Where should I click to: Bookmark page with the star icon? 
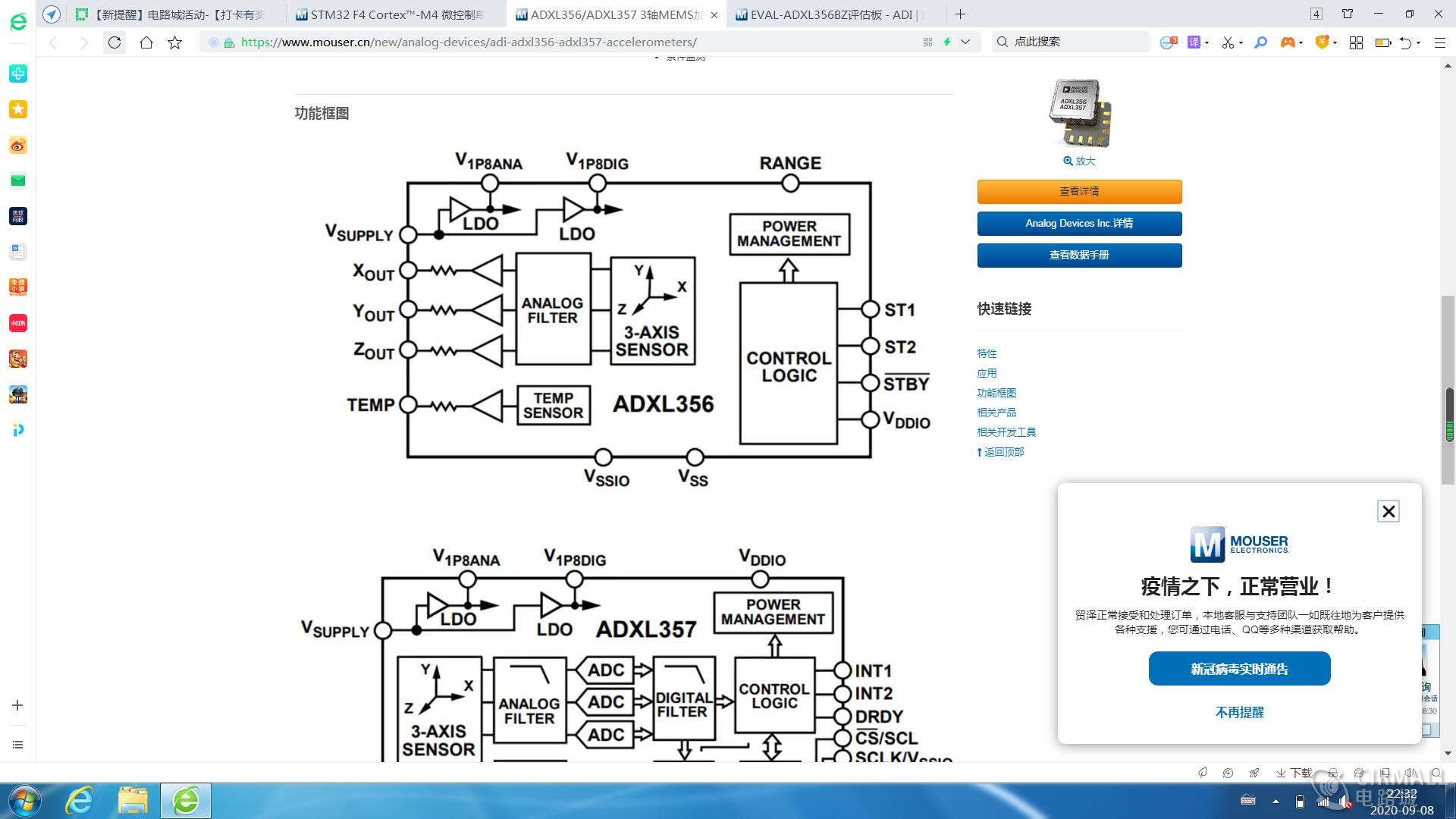click(x=175, y=42)
